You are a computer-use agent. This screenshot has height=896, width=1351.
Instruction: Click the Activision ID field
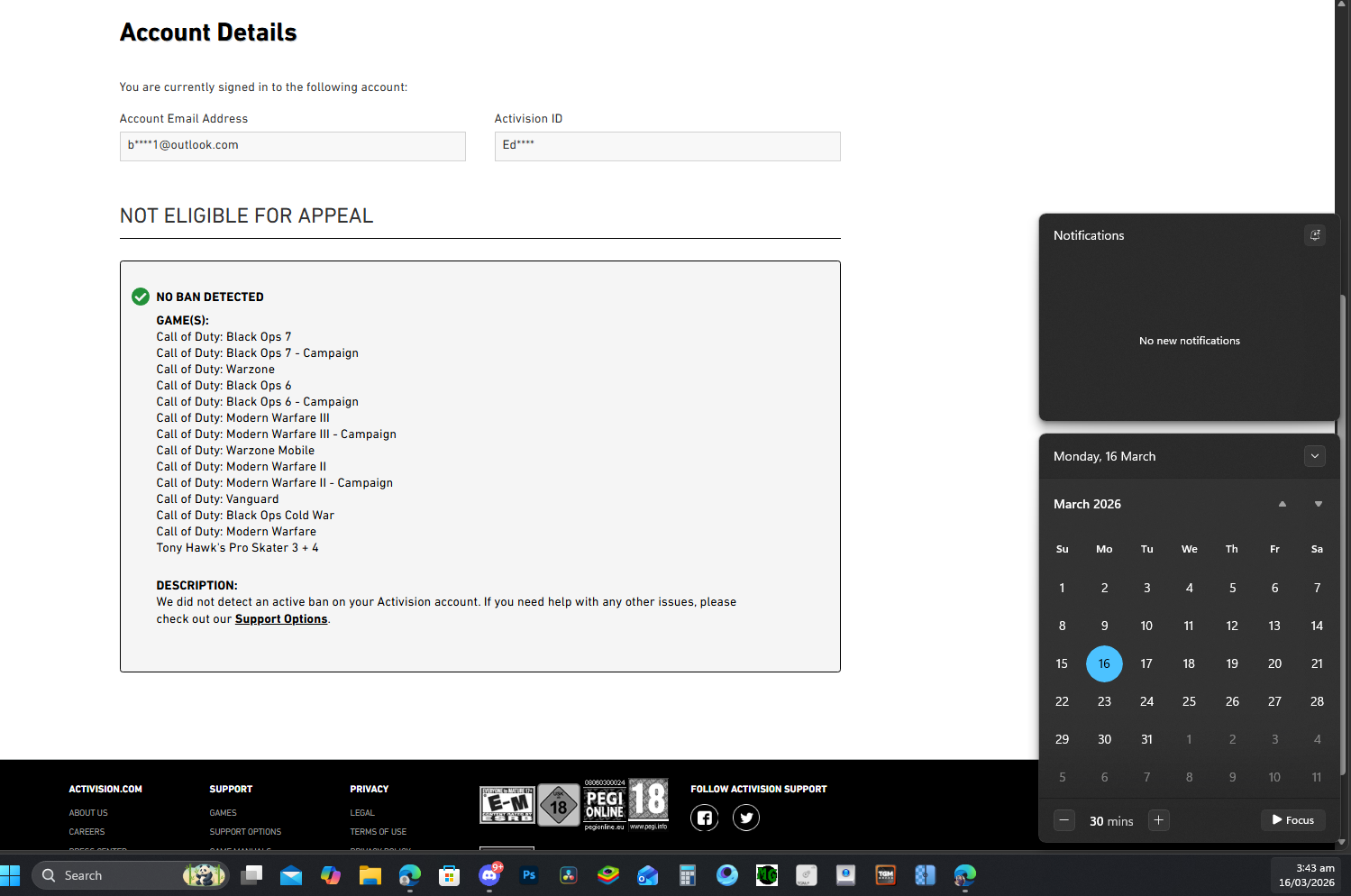click(668, 146)
